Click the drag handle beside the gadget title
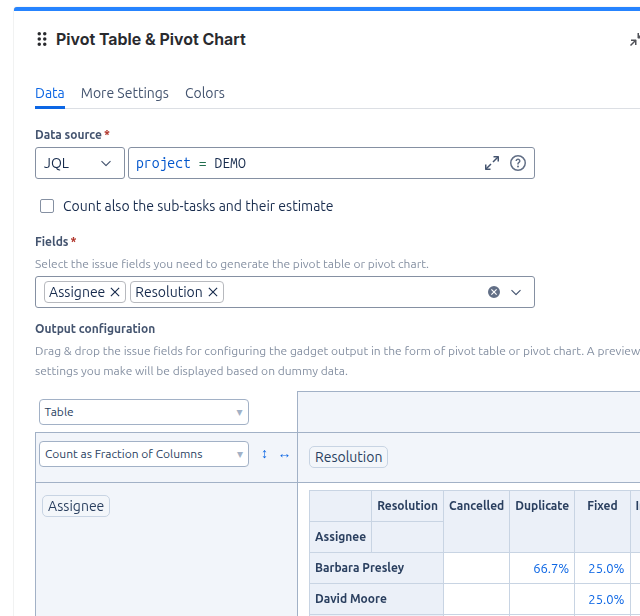Viewport: 640px width, 616px height. (x=42, y=40)
